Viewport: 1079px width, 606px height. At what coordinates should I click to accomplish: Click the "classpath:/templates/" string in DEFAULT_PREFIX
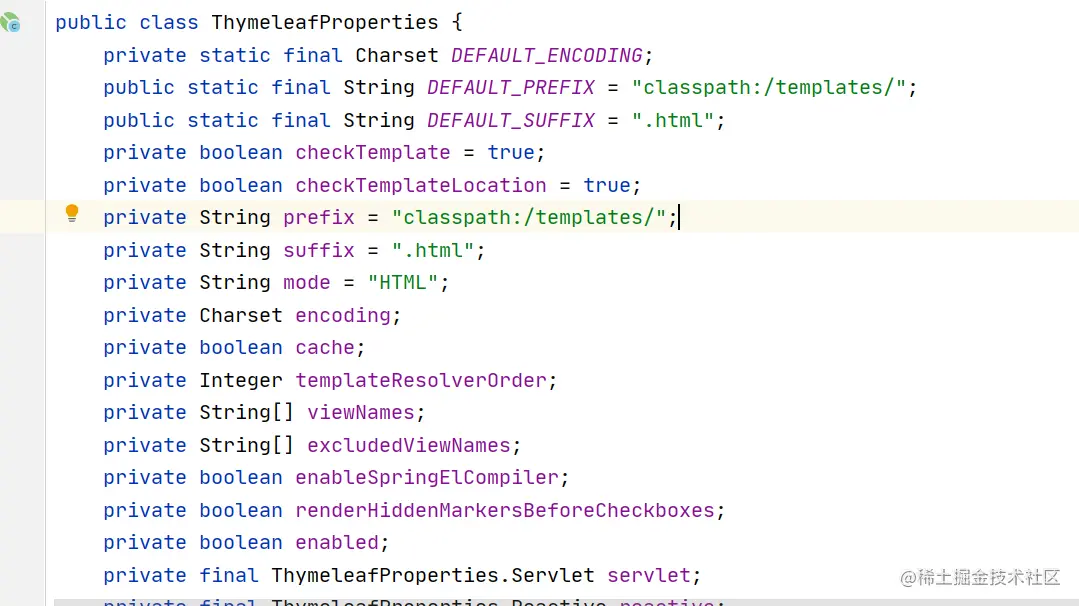coord(769,87)
